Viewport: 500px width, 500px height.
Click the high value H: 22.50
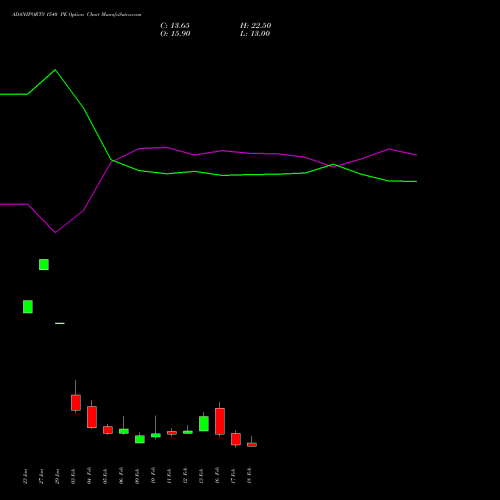[x=256, y=26]
